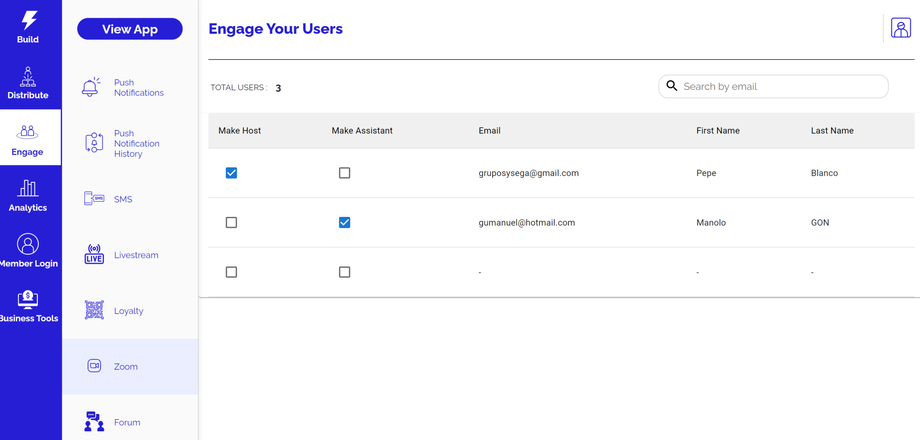Image resolution: width=920 pixels, height=440 pixels.
Task: Click the Livestream icon
Action: pyautogui.click(x=94, y=255)
